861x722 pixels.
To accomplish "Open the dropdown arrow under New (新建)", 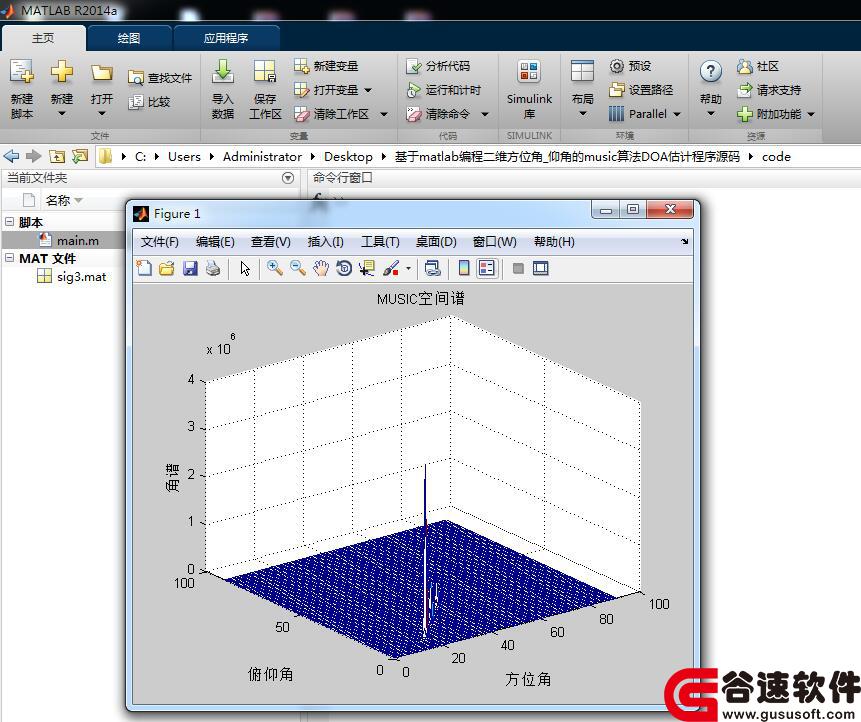I will click(62, 114).
